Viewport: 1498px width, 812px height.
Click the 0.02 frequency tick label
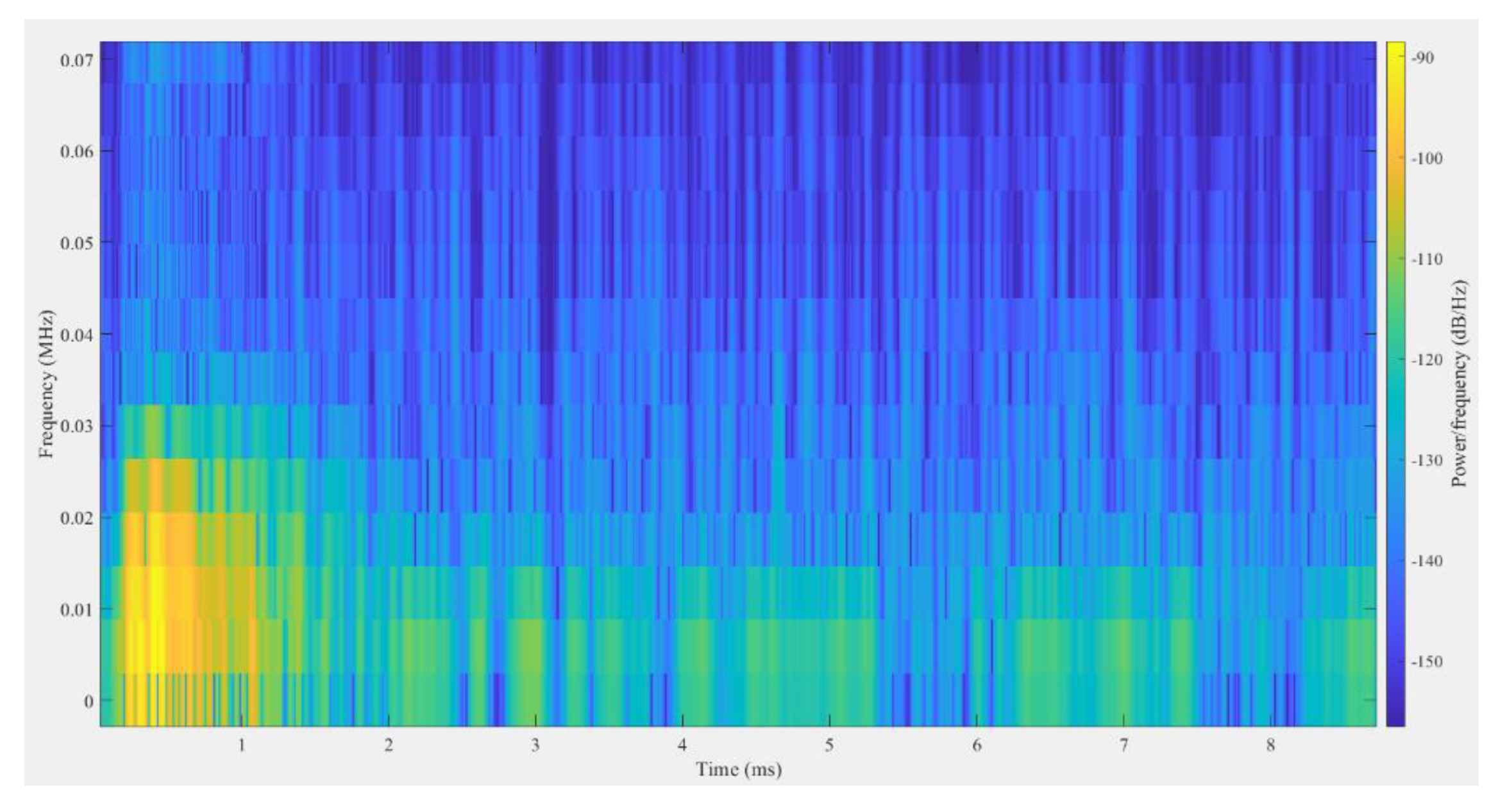click(76, 518)
